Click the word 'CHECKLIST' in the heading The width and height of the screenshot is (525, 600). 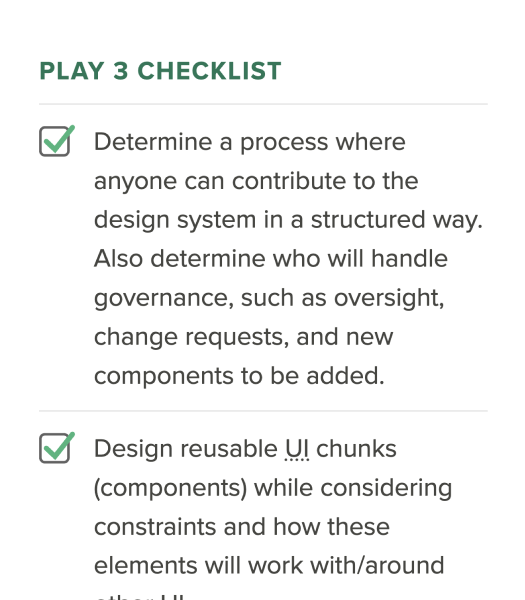coord(209,71)
